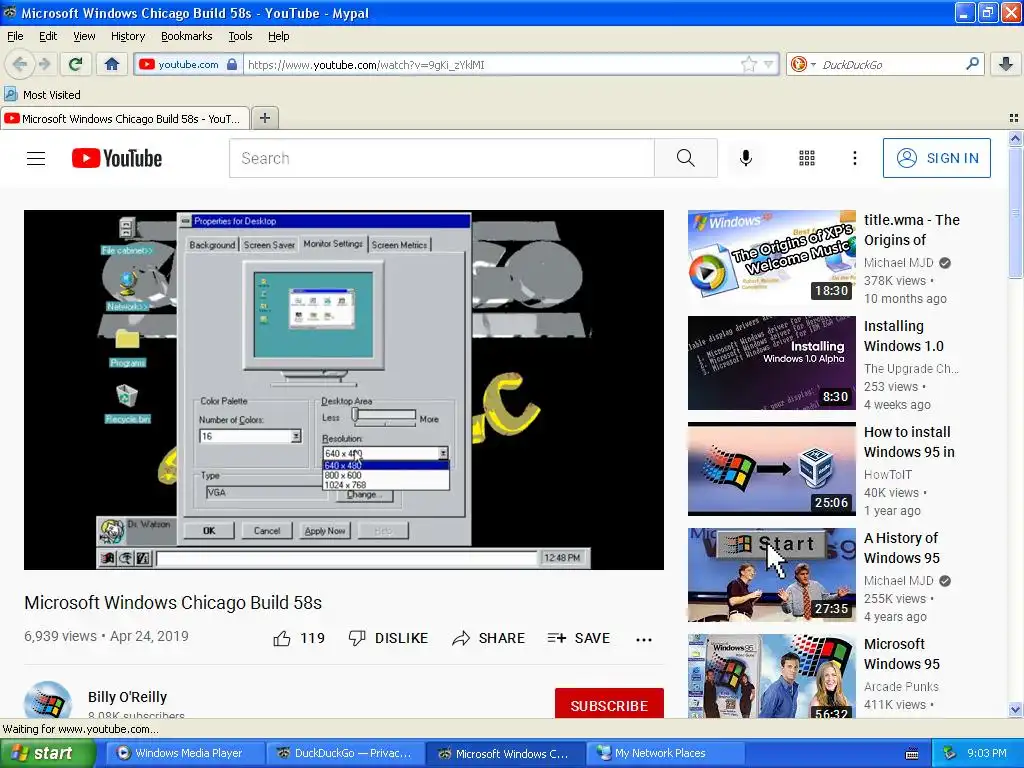Click the list all tabs icon
This screenshot has height=768, width=1024.
pyautogui.click(x=1014, y=118)
